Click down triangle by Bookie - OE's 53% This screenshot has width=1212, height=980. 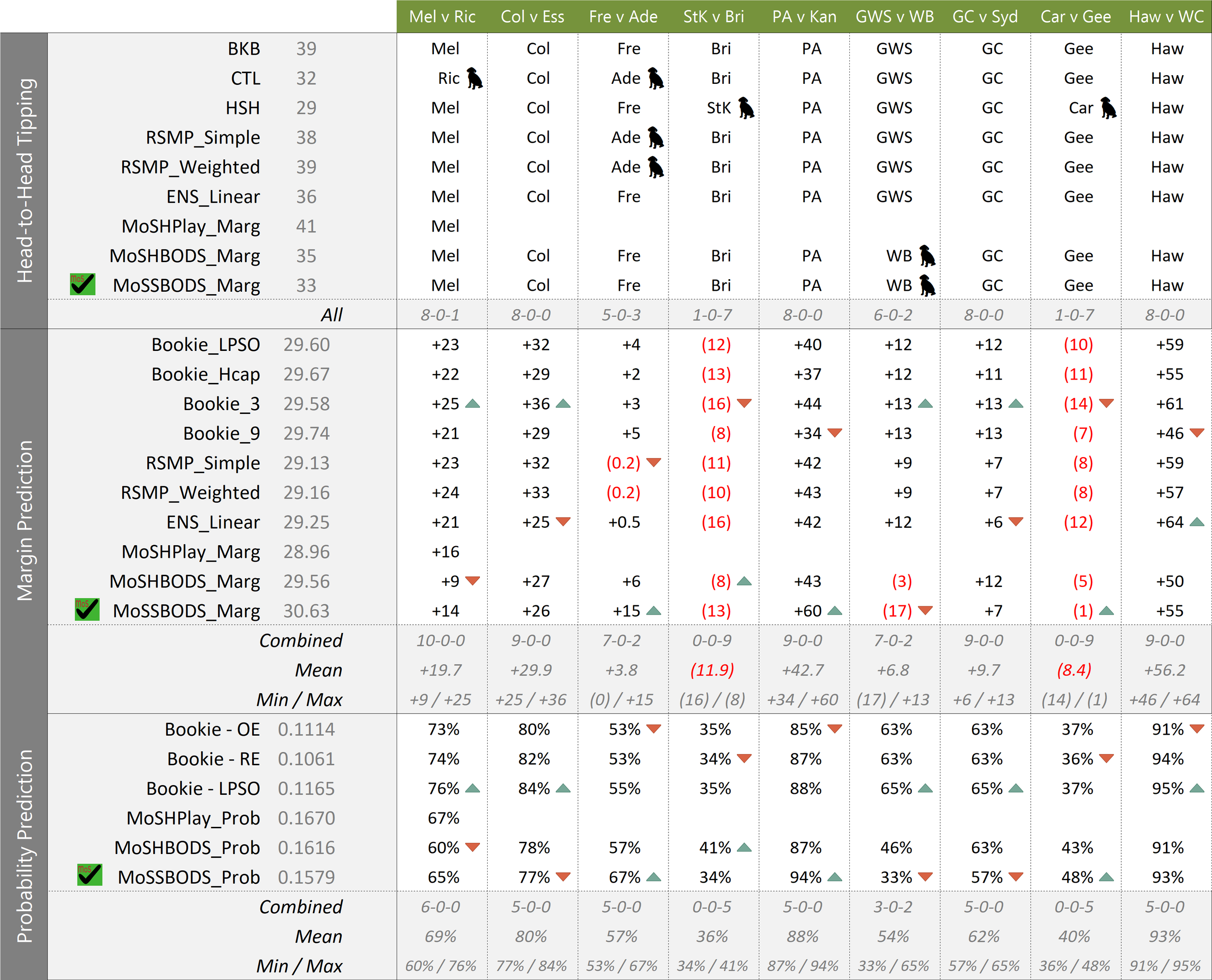(x=654, y=729)
